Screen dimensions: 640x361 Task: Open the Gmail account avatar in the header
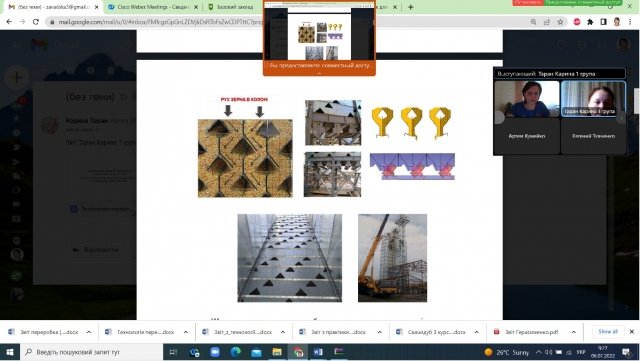[x=623, y=45]
